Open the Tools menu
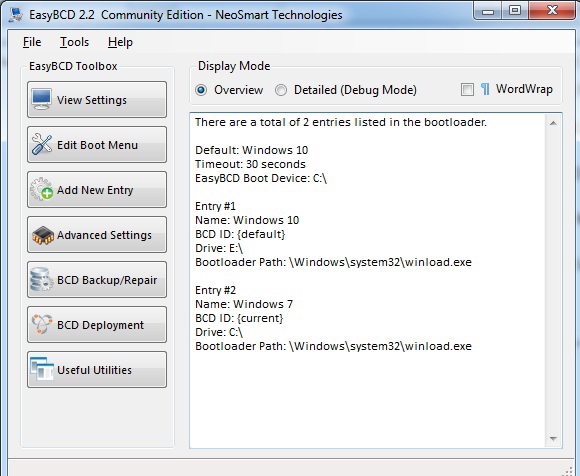This screenshot has height=476, width=580. coord(74,42)
